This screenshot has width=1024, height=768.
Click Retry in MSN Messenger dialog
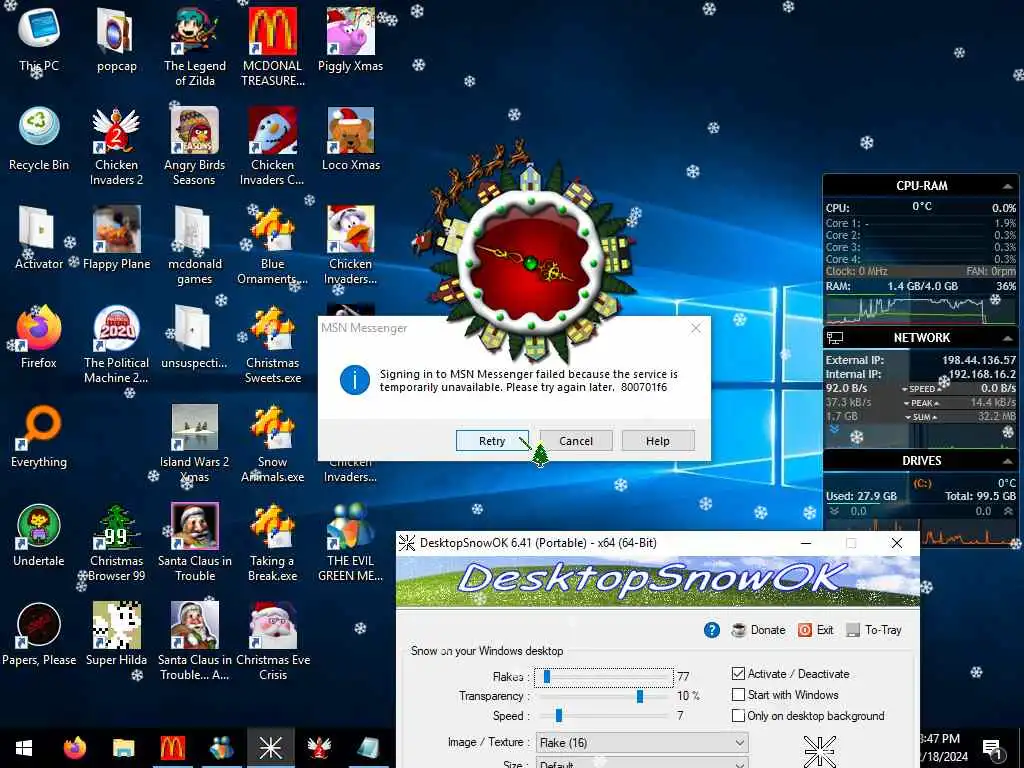coord(492,441)
